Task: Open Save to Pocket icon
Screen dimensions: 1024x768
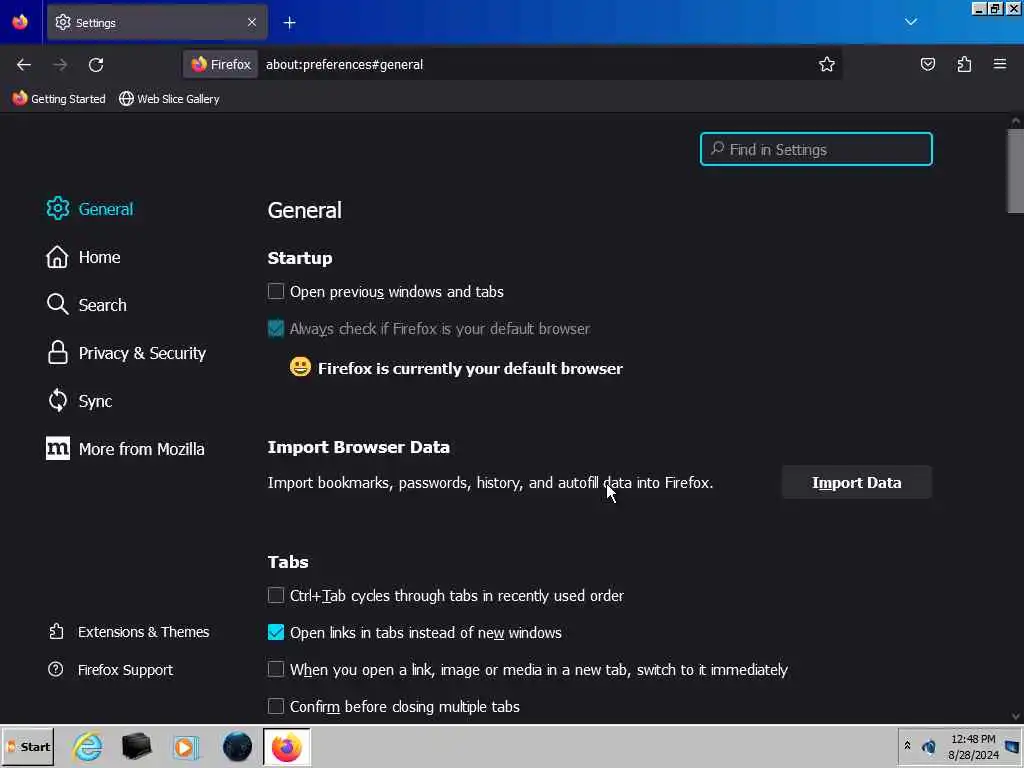Action: pyautogui.click(x=927, y=64)
